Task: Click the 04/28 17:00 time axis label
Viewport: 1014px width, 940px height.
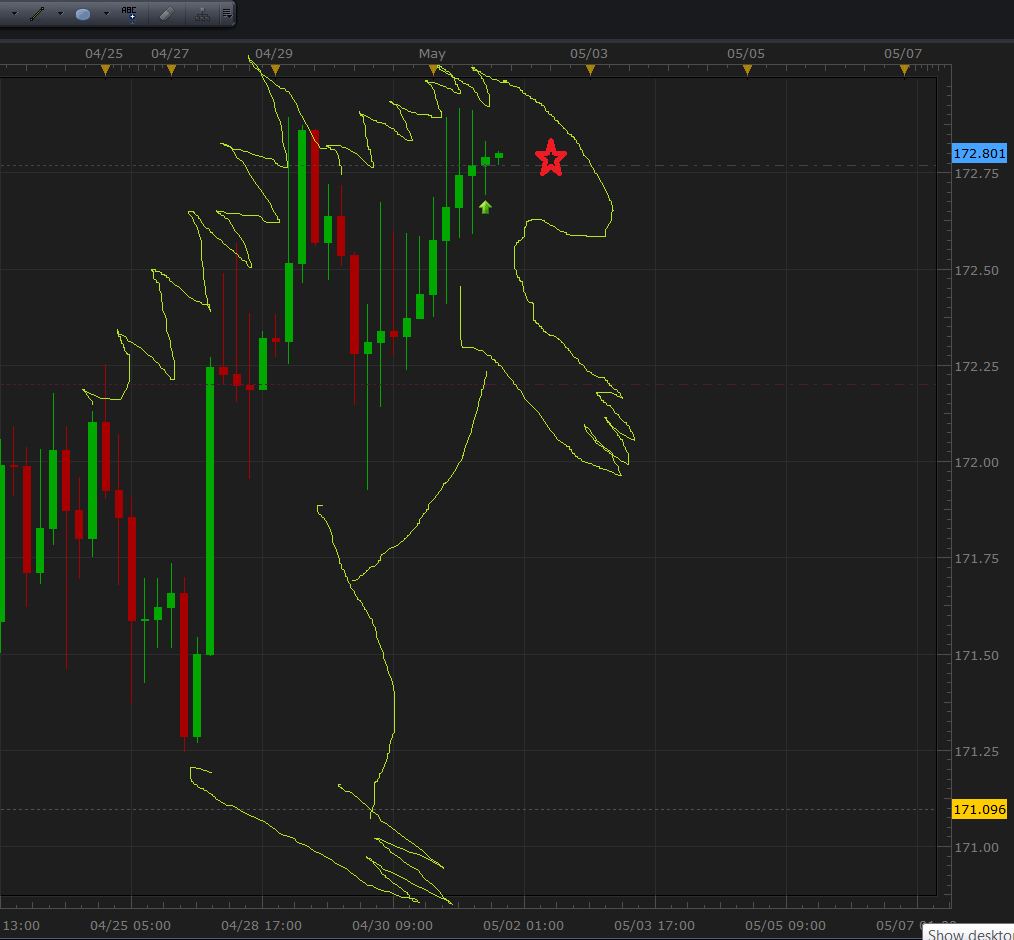Action: (261, 926)
